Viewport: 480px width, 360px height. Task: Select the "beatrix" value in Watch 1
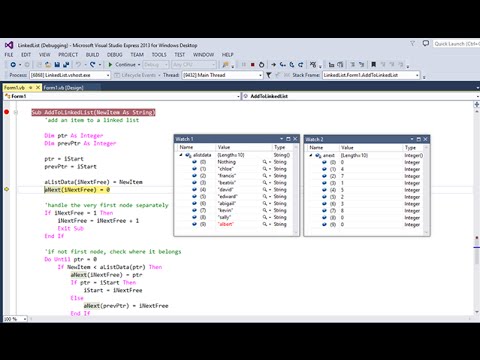point(227,183)
